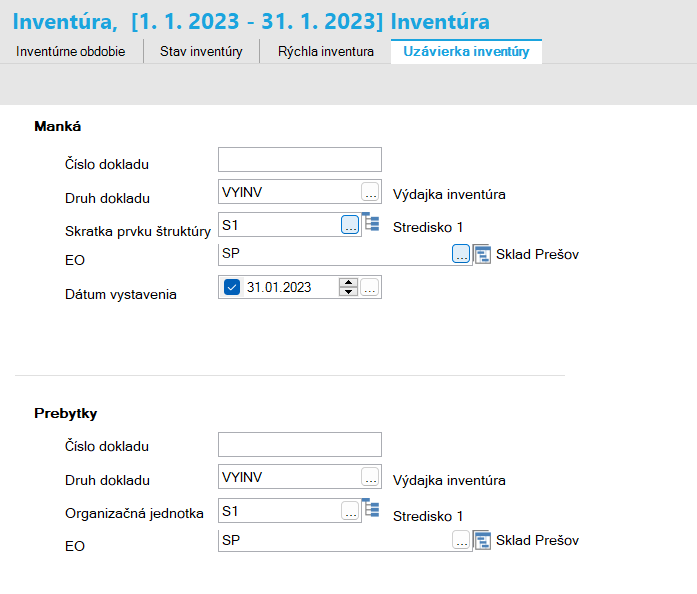
Task: Decrease date with Dátum vystavenia down arrow
Action: click(348, 292)
